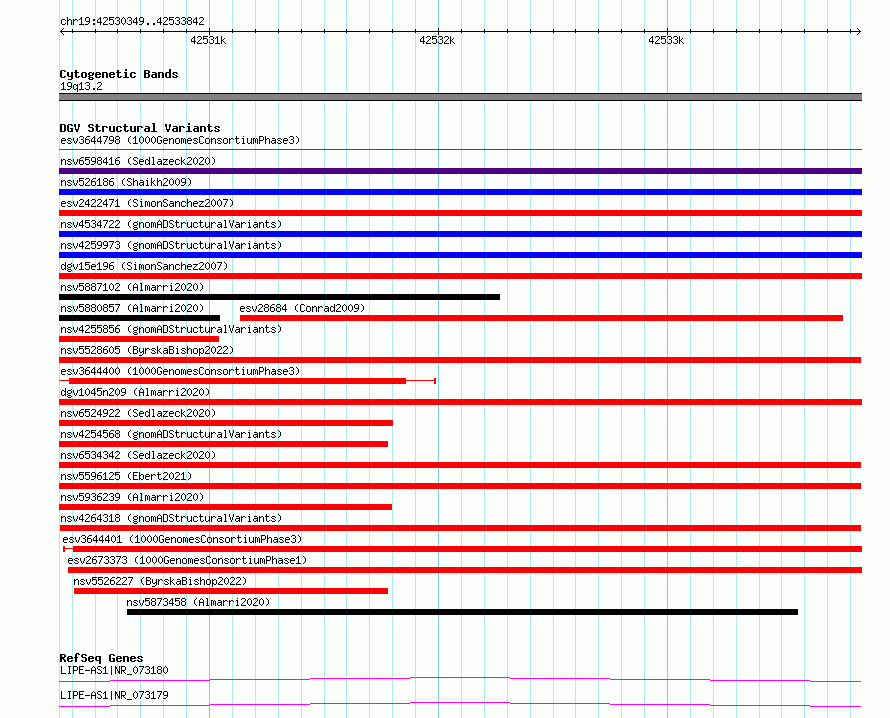Click the blue bar of nsv4534722
This screenshot has height=718, width=890.
pos(460,234)
